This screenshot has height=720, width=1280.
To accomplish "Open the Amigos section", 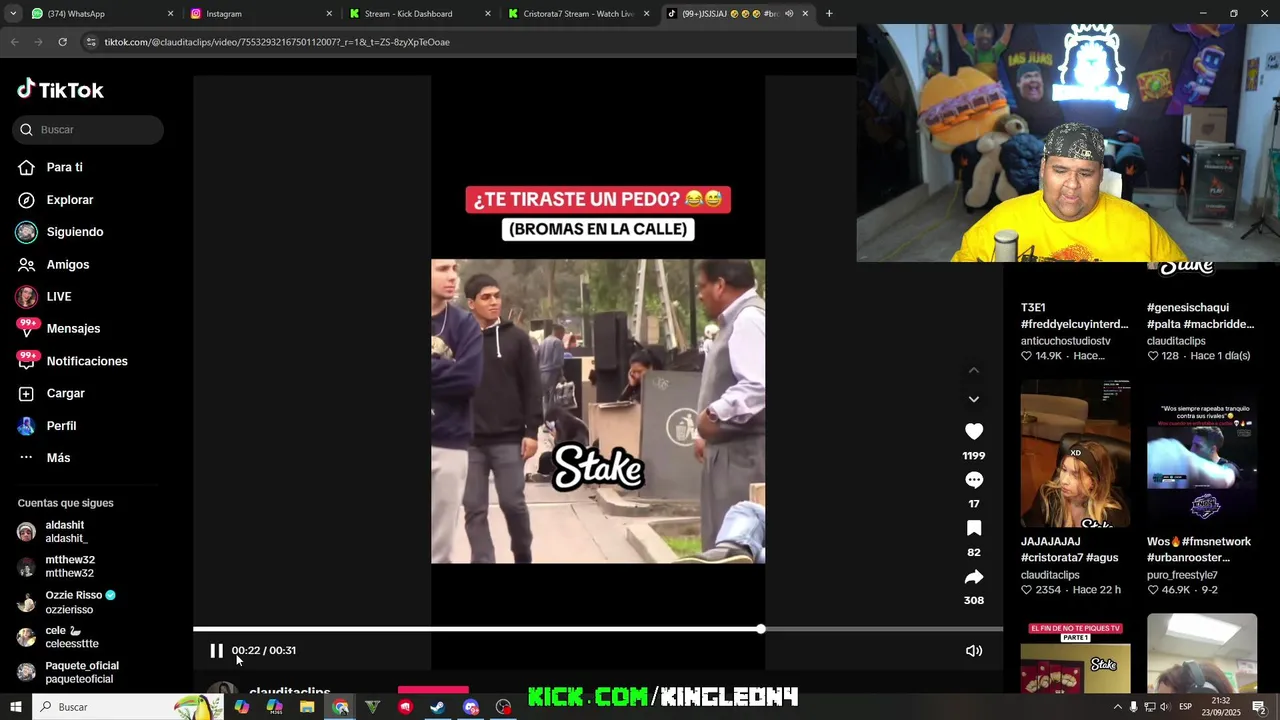I will (68, 265).
